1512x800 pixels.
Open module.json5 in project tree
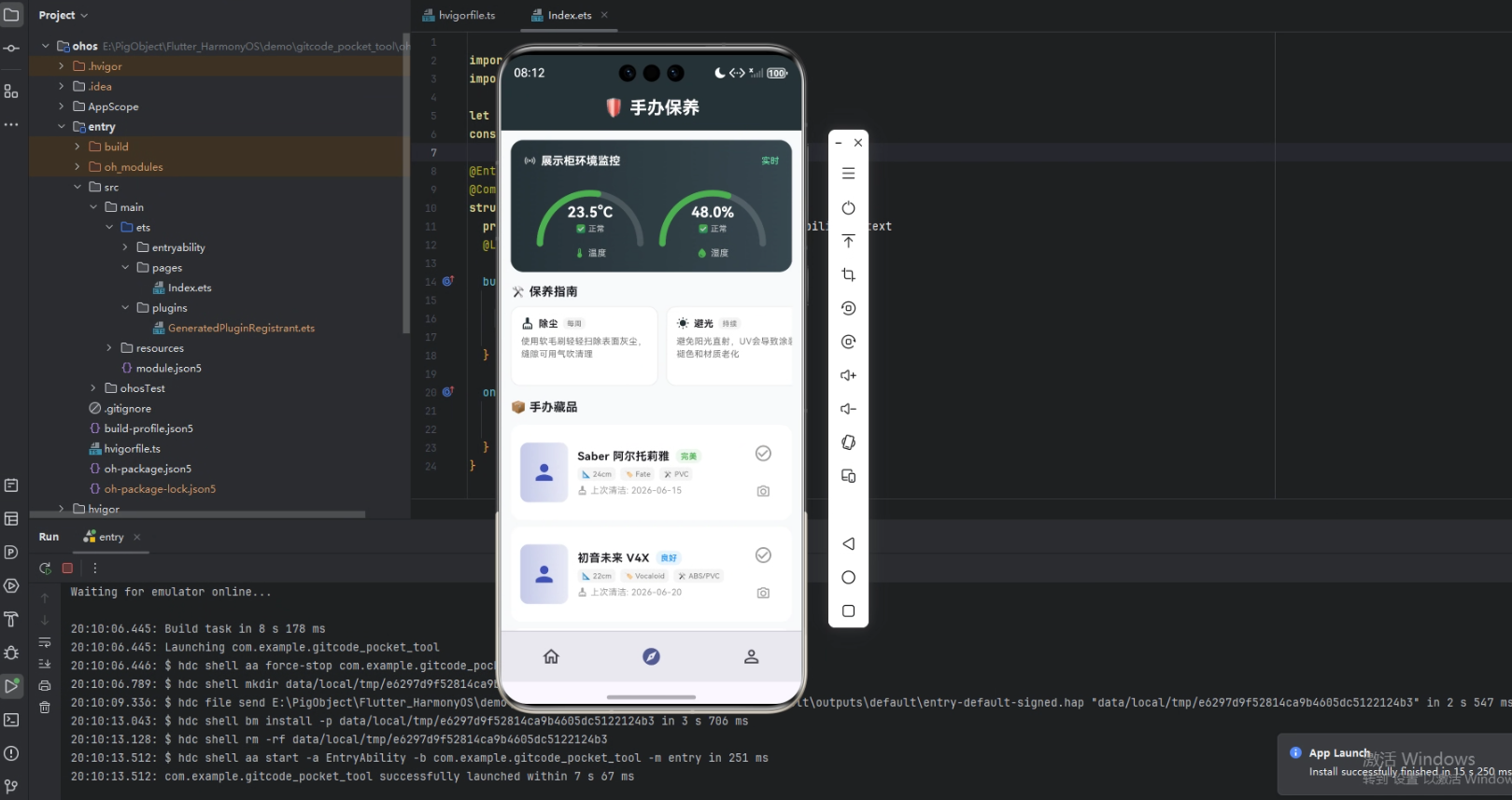(161, 368)
